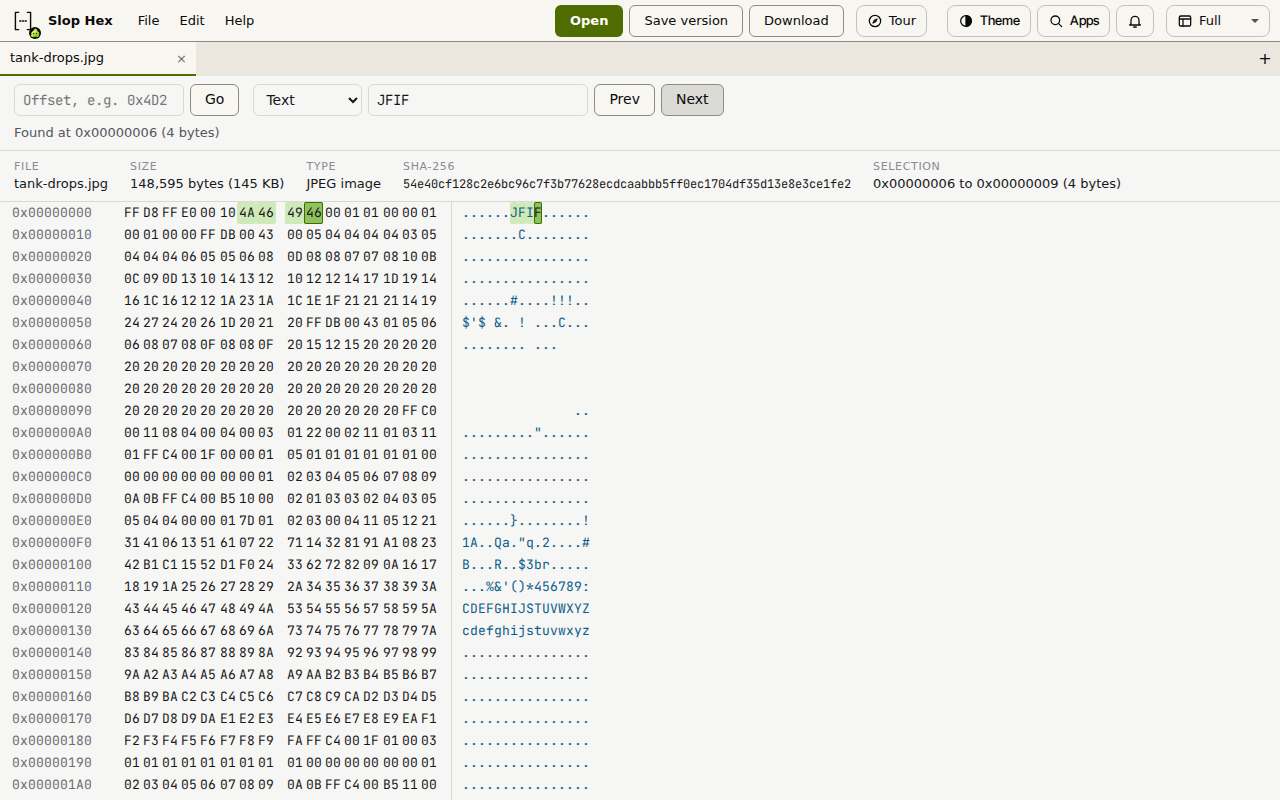Click the offset 0x000001A0 row label

[52, 785]
